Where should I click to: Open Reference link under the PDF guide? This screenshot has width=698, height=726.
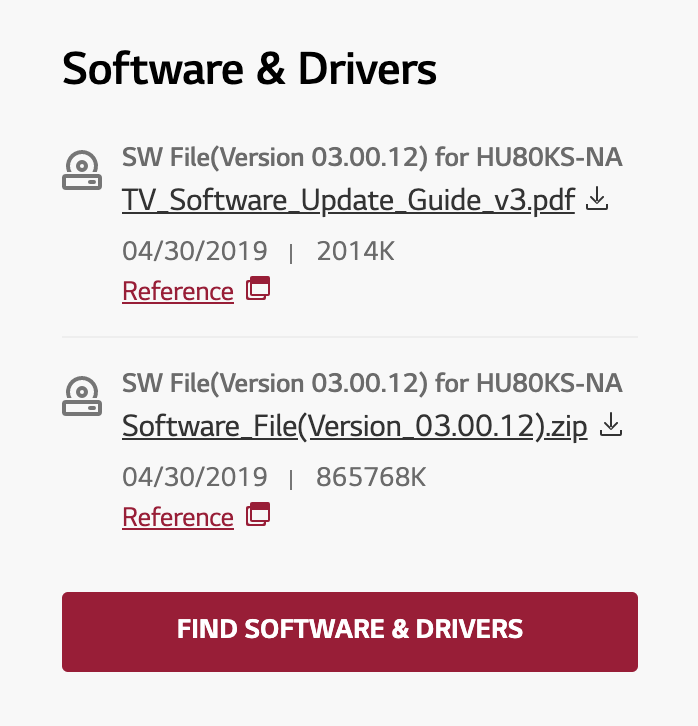click(178, 291)
